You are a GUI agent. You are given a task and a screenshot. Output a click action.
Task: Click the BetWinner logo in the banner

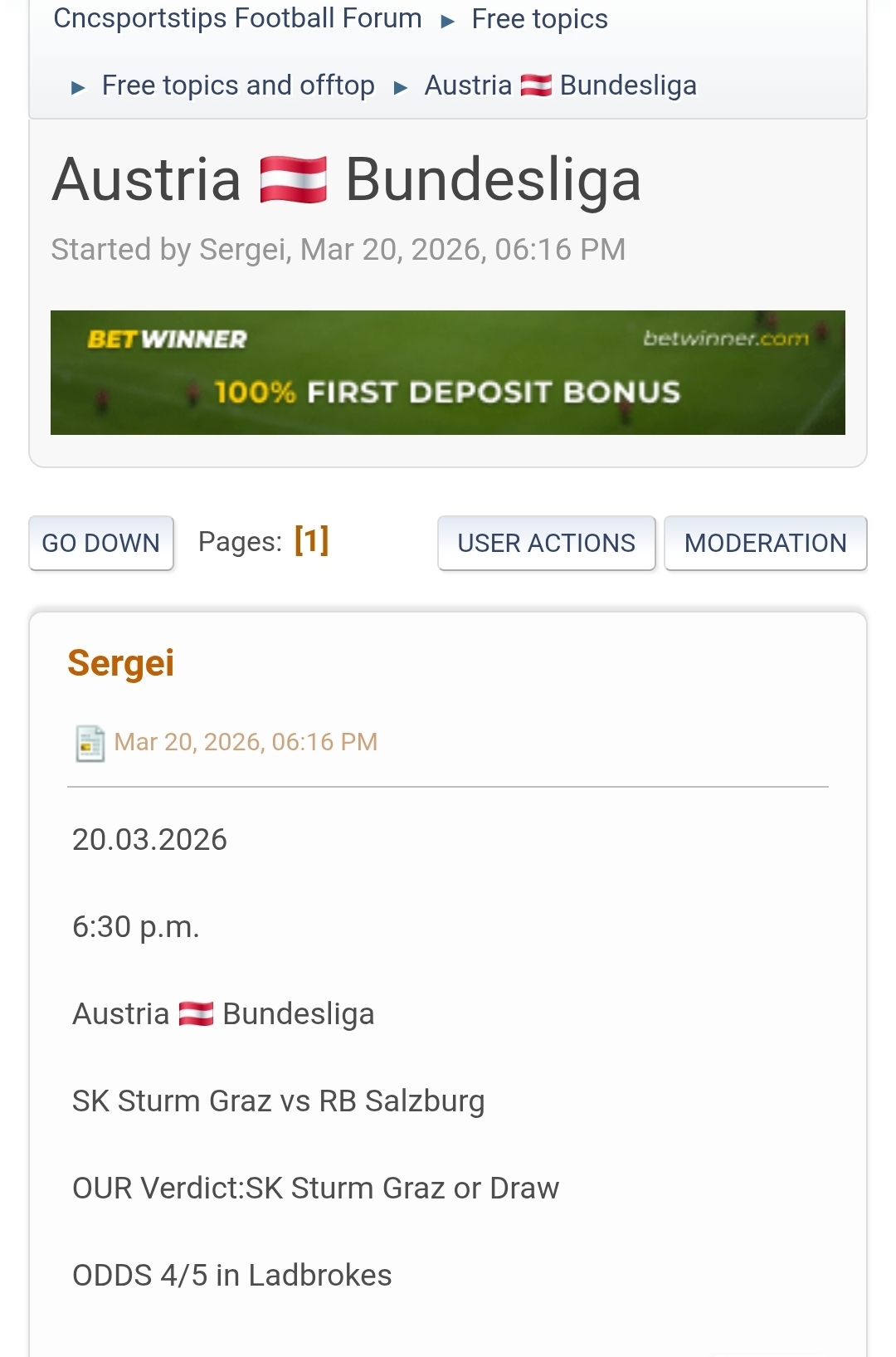pos(167,339)
